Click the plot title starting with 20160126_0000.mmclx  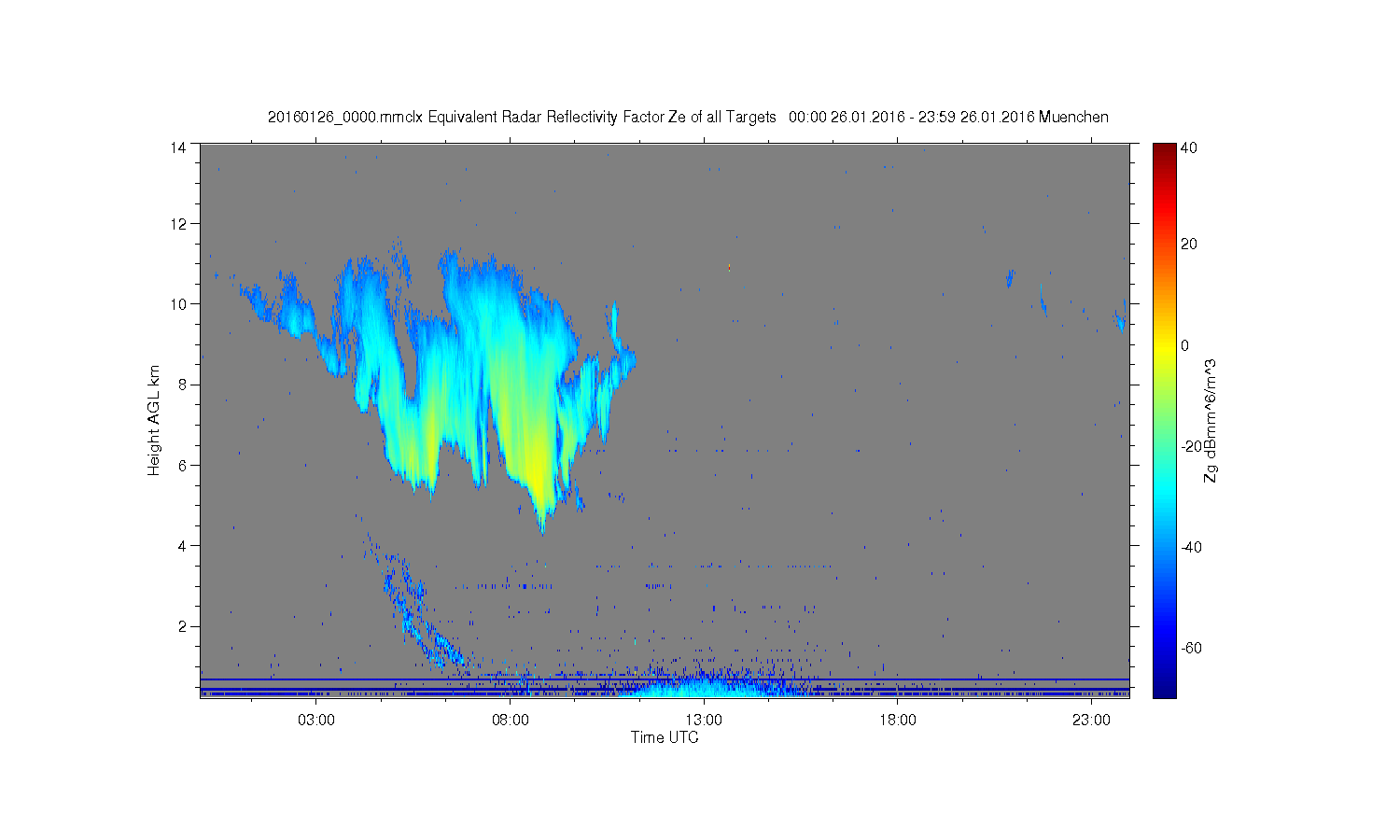[688, 117]
